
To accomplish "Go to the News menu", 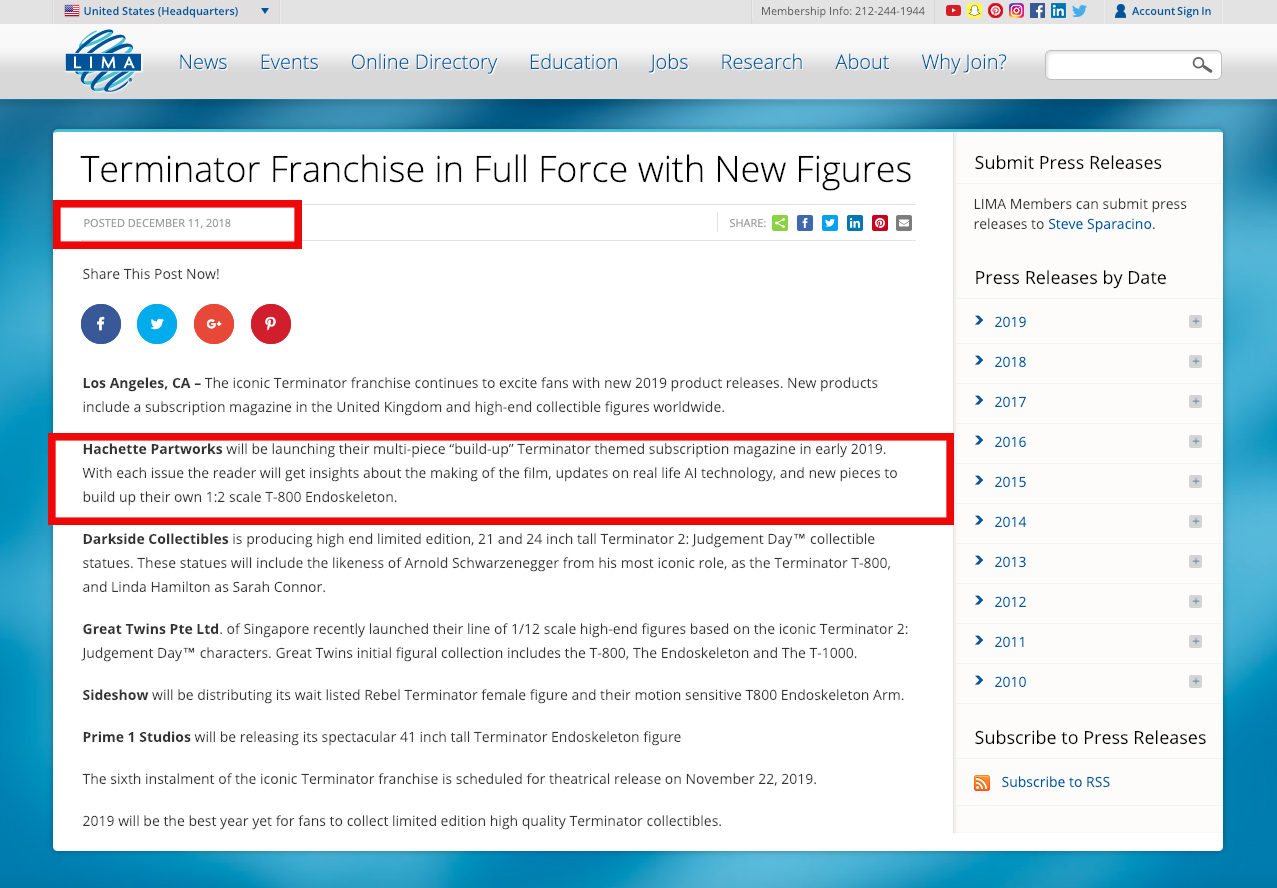I will click(203, 62).
